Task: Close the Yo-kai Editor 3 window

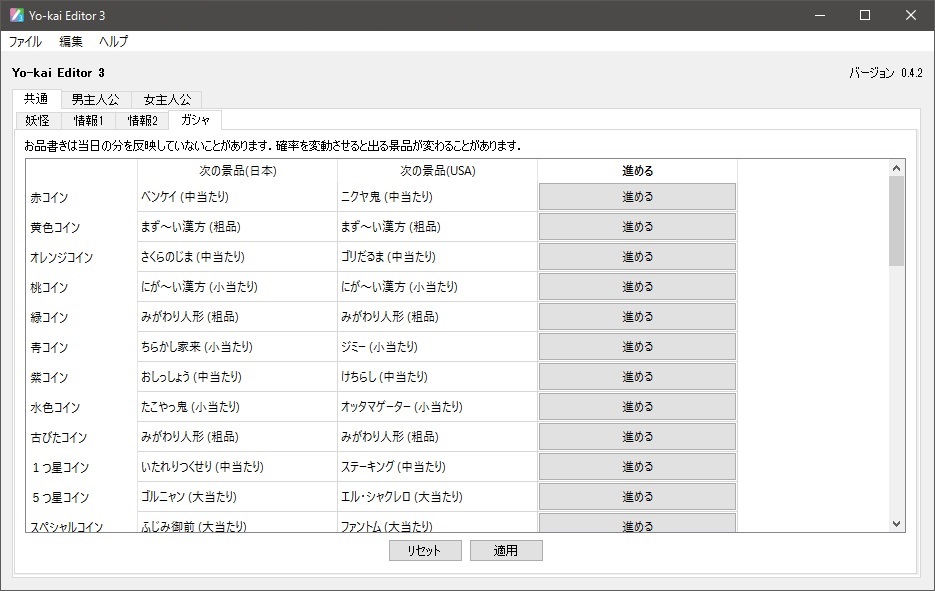Action: [x=911, y=16]
